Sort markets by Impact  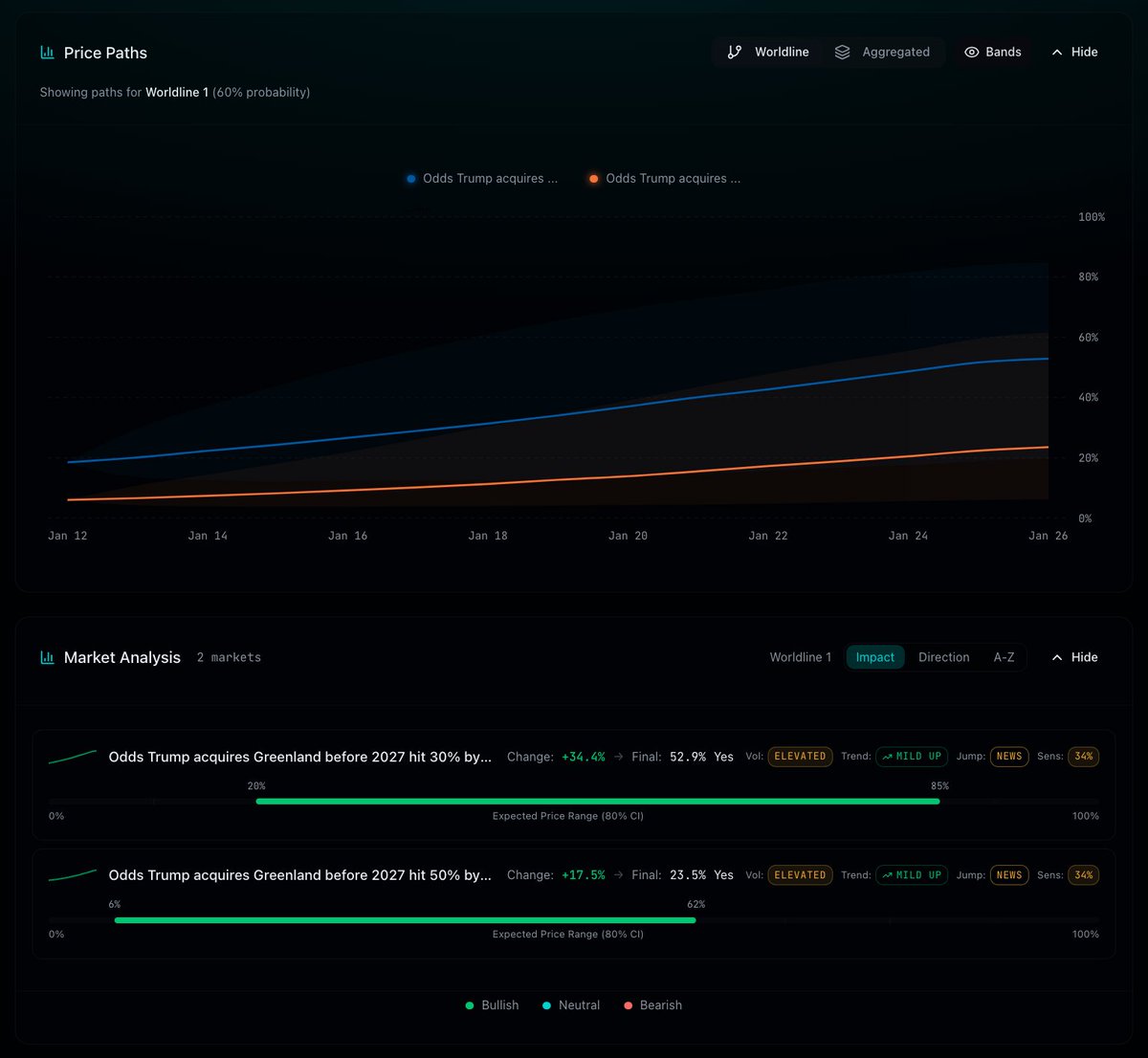pyautogui.click(x=875, y=657)
